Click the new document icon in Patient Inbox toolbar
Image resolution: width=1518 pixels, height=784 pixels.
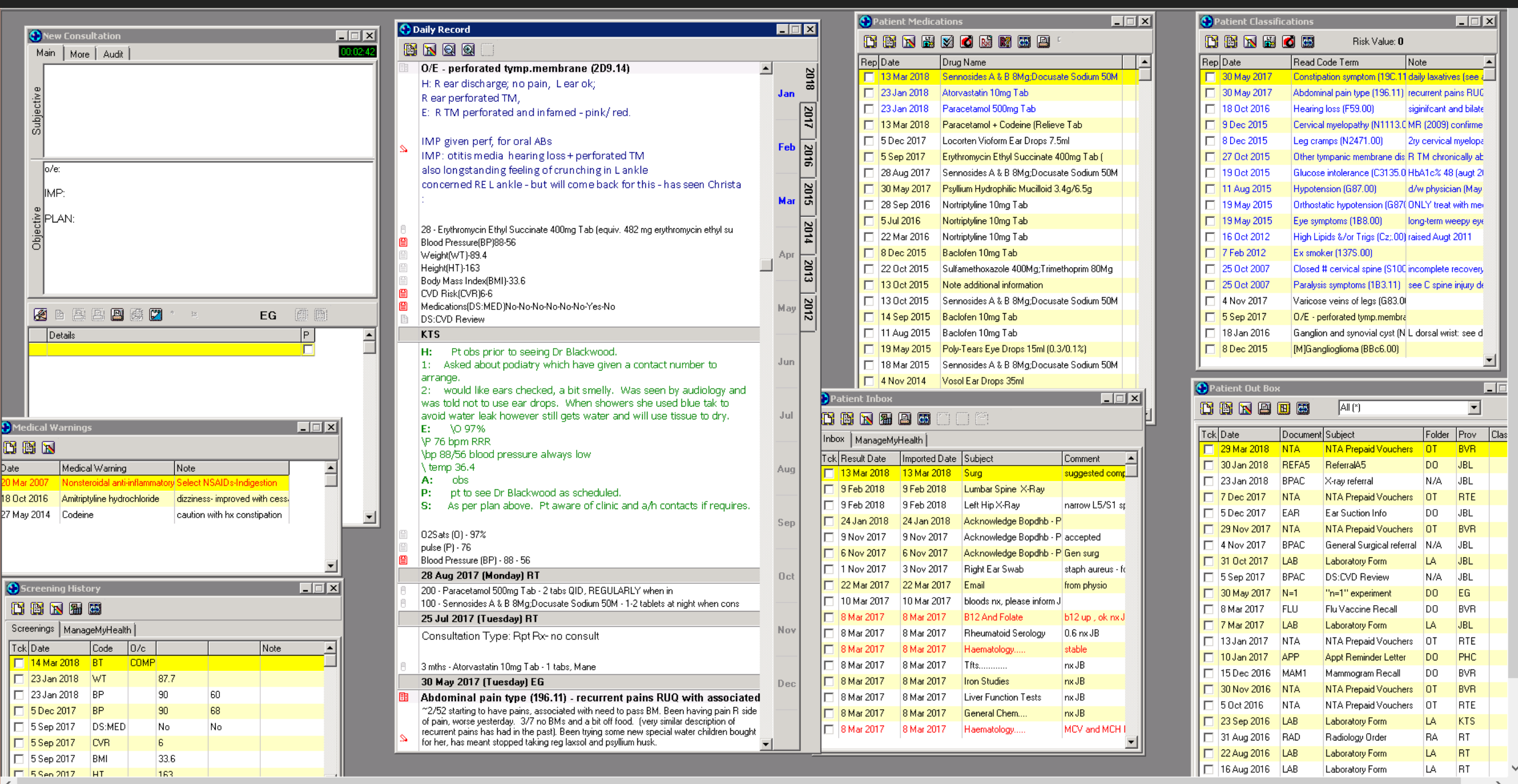point(828,419)
